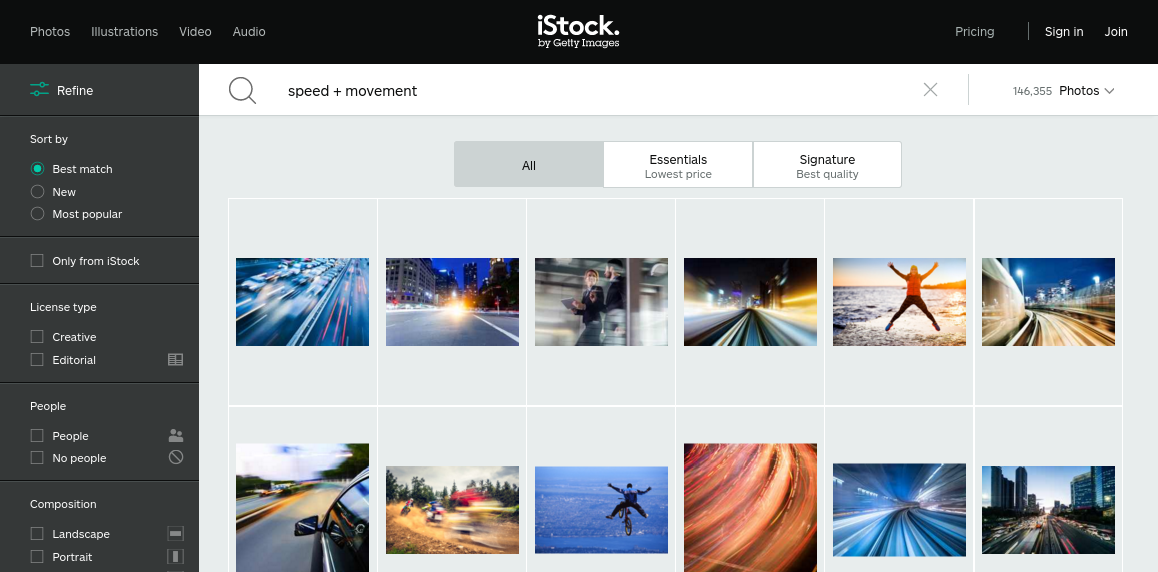Click the People silhouette icon
The height and width of the screenshot is (572, 1158).
176,435
